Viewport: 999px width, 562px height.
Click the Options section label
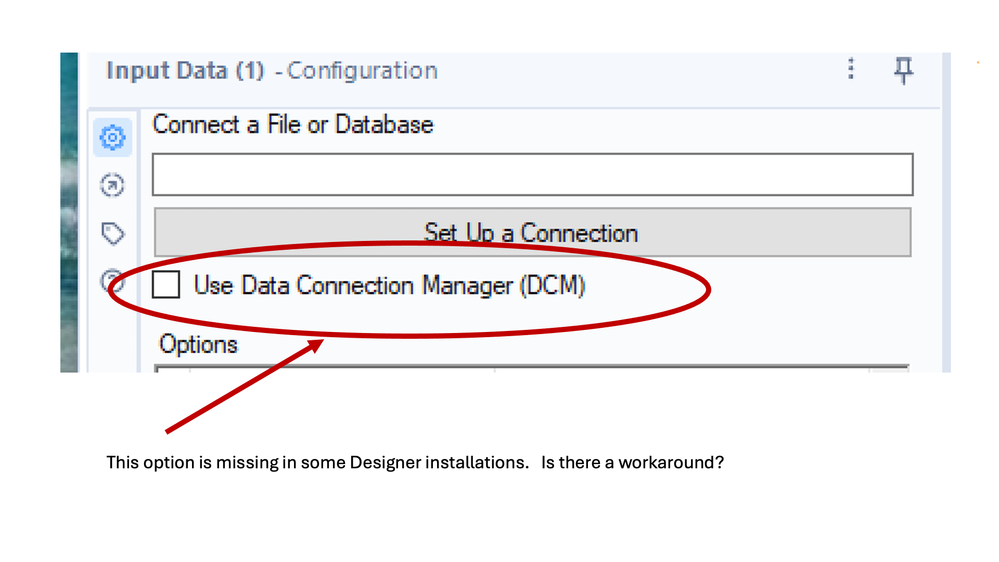pos(198,344)
